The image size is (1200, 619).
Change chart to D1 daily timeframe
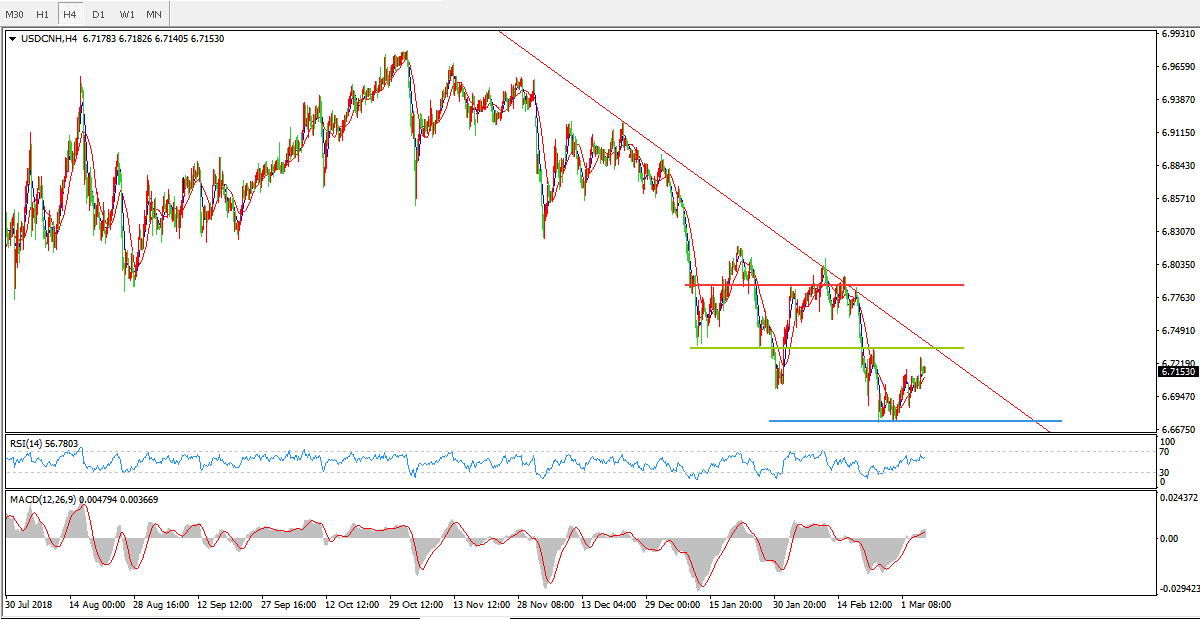pyautogui.click(x=98, y=14)
